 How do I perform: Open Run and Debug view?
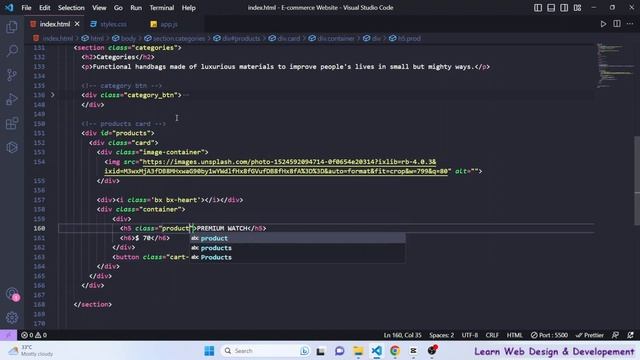(x=12, y=99)
